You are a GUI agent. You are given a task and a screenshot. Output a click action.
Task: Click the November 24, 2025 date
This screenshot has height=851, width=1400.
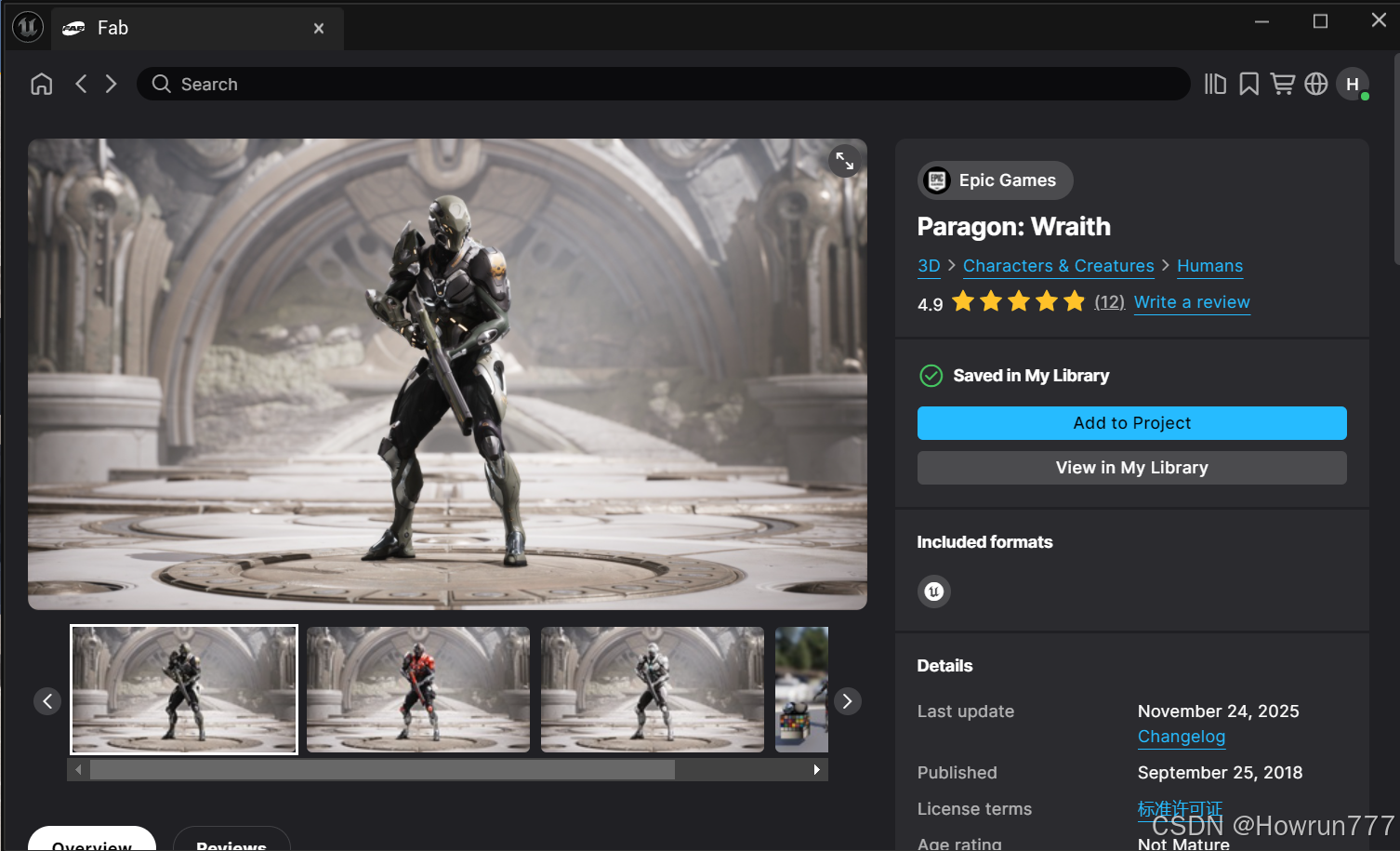1218,711
